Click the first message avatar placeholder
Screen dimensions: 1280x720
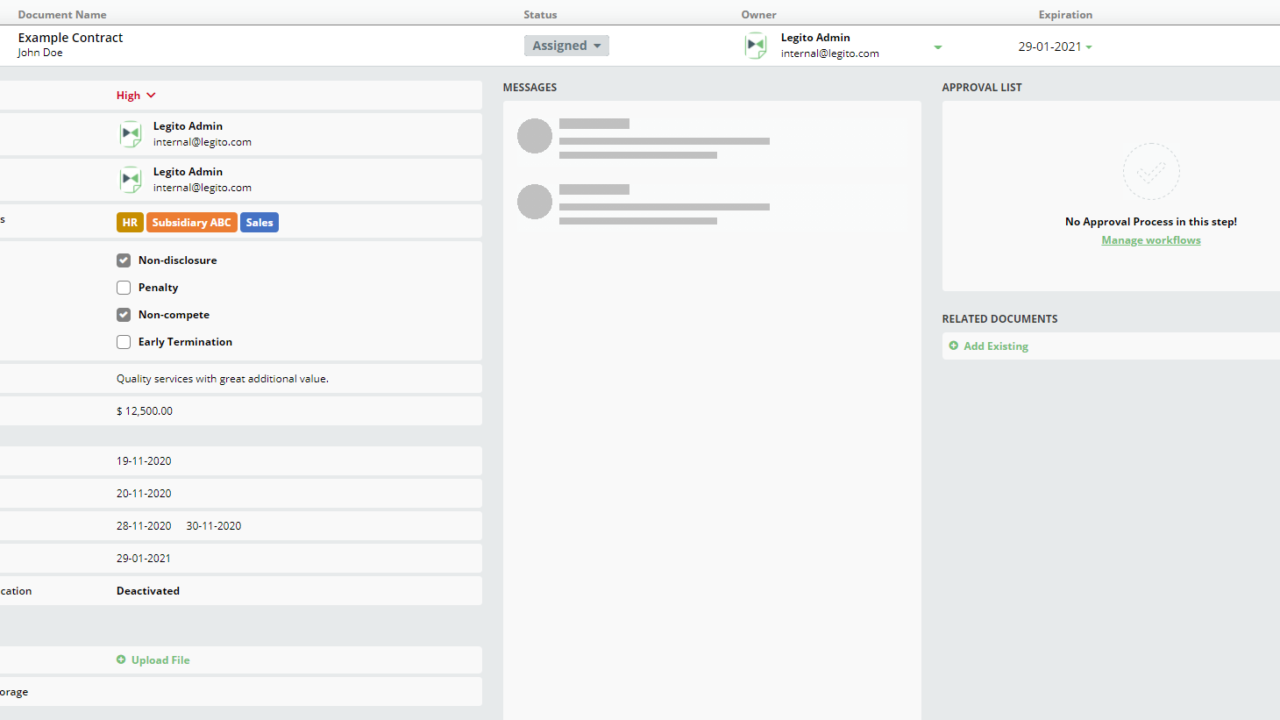coord(534,136)
